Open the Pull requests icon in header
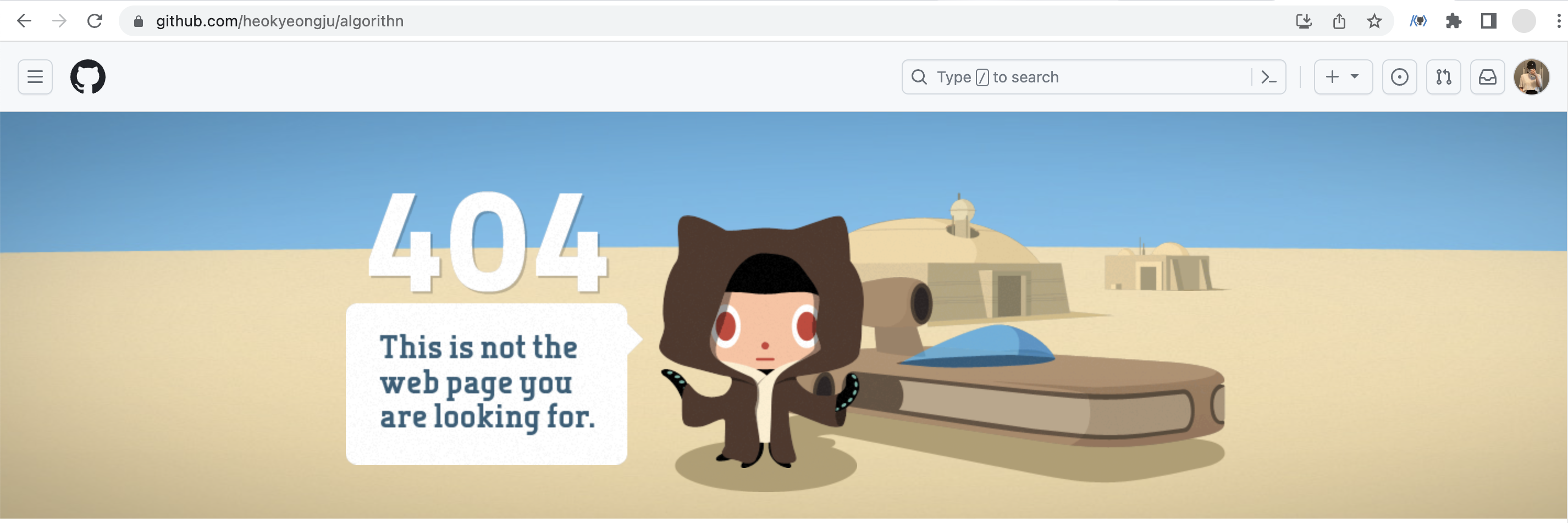This screenshot has height=523, width=1568. tap(1443, 77)
